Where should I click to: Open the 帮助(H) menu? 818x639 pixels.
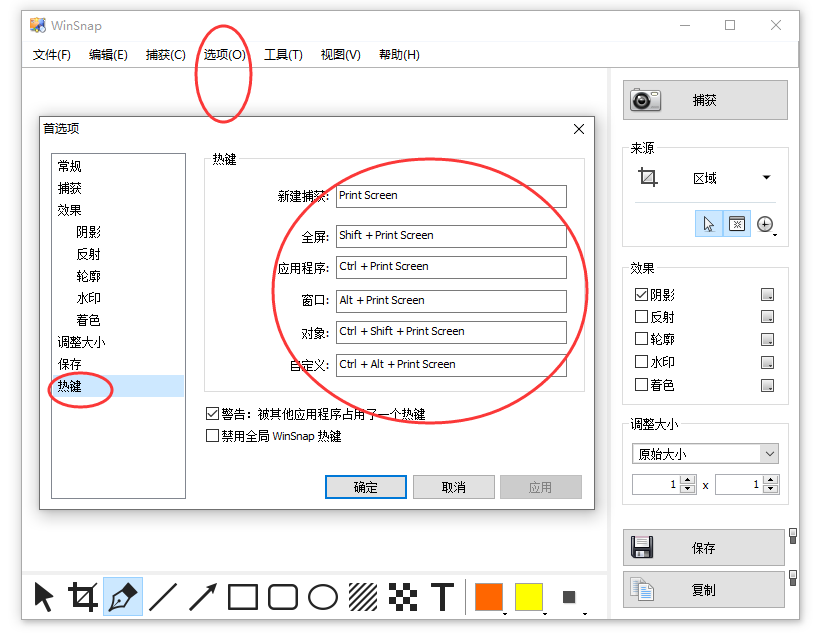[399, 55]
